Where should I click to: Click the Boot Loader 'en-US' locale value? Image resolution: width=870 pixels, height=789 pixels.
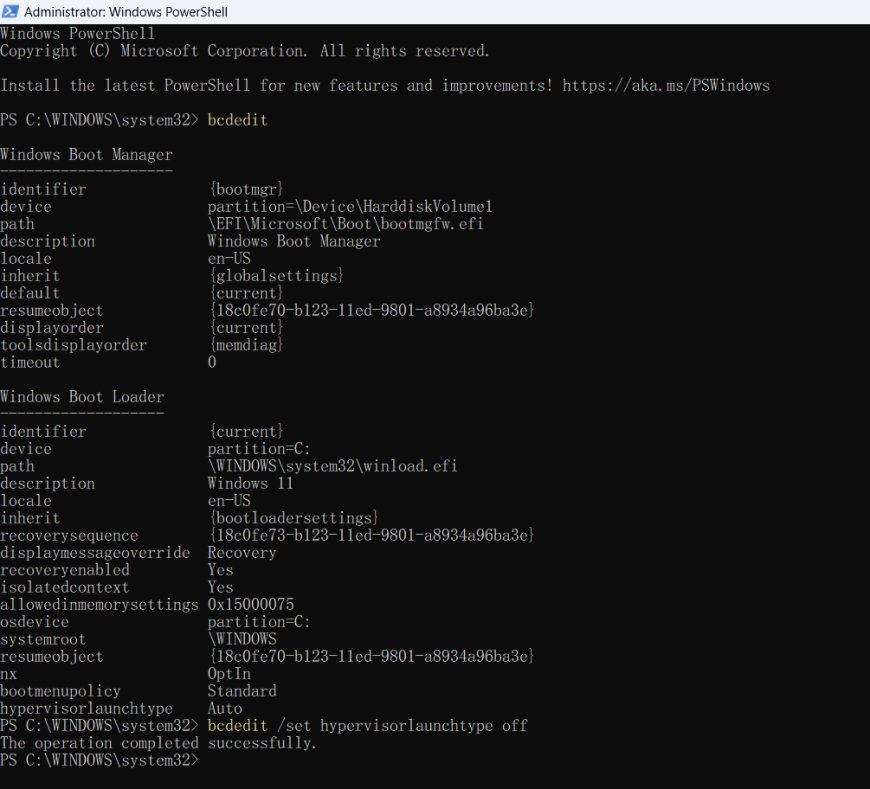(229, 500)
